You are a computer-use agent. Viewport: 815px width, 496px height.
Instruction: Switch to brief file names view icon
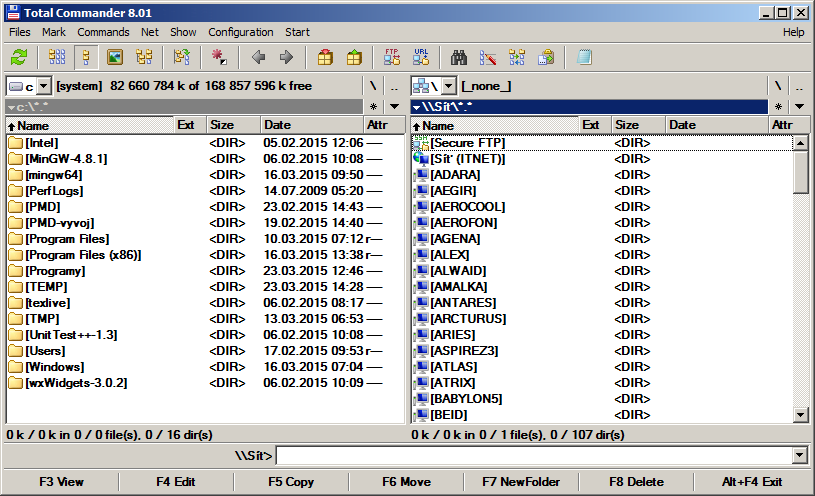(57, 57)
